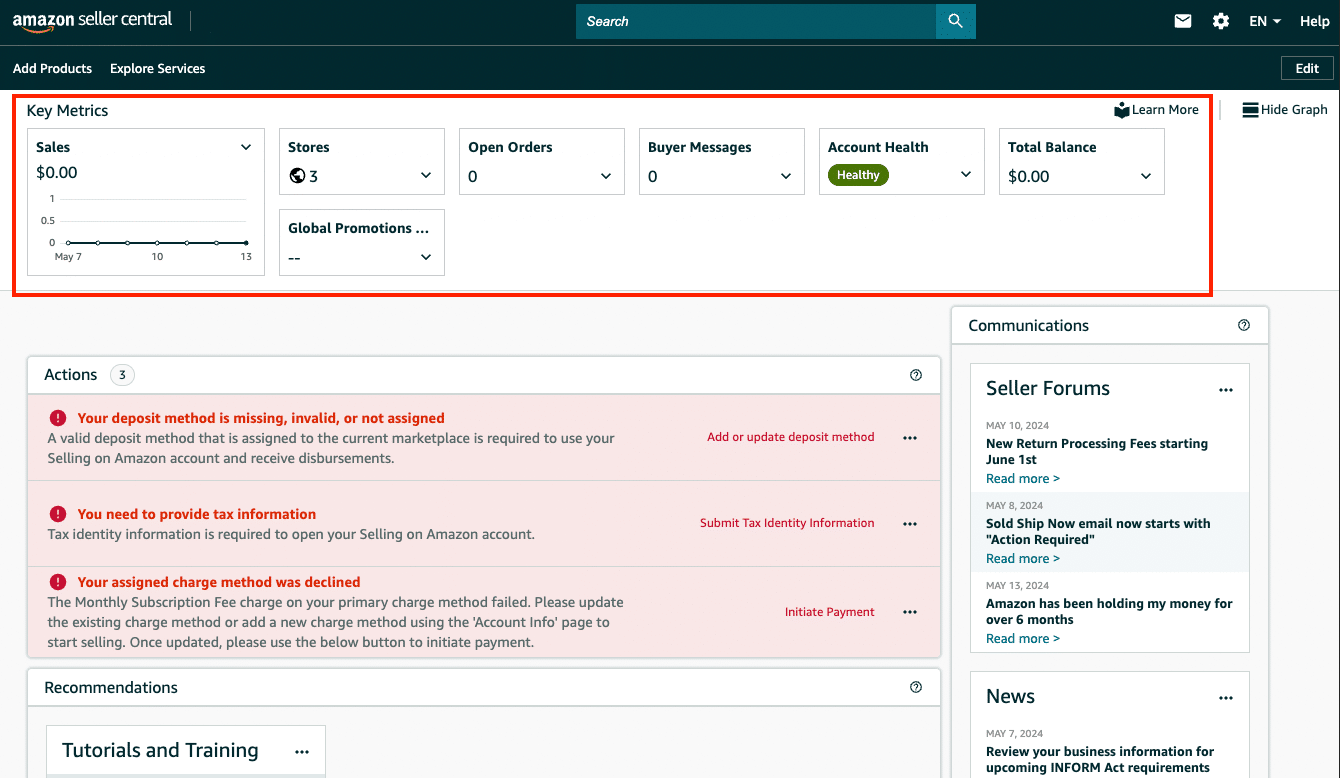Open three-dot menu for deposit method alert
Screen dimensions: 1340x778
click(910, 438)
